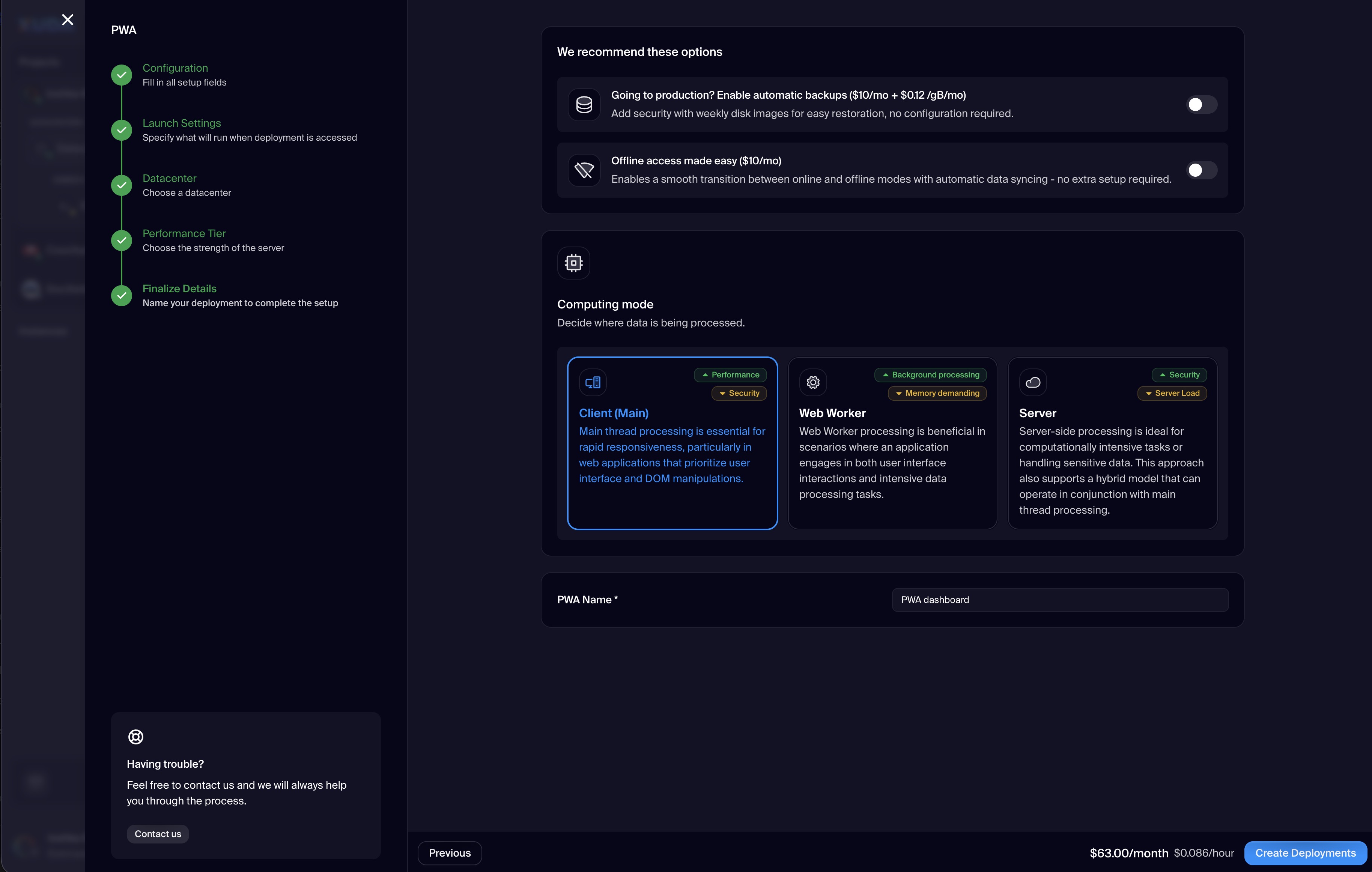
Task: Click the Create Deployments button
Action: click(x=1305, y=852)
